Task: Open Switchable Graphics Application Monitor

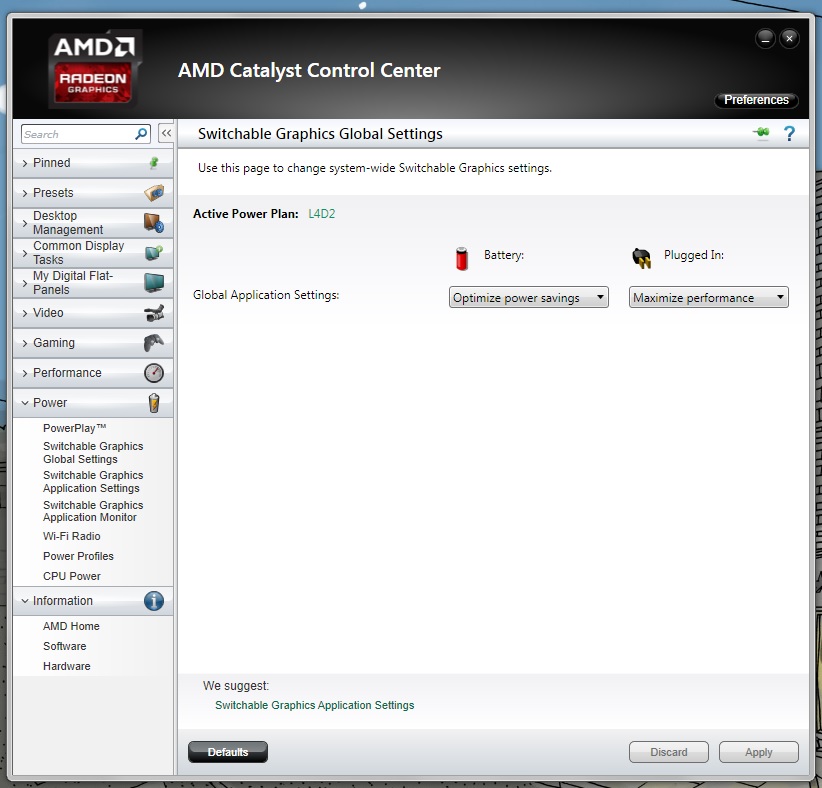Action: (93, 511)
